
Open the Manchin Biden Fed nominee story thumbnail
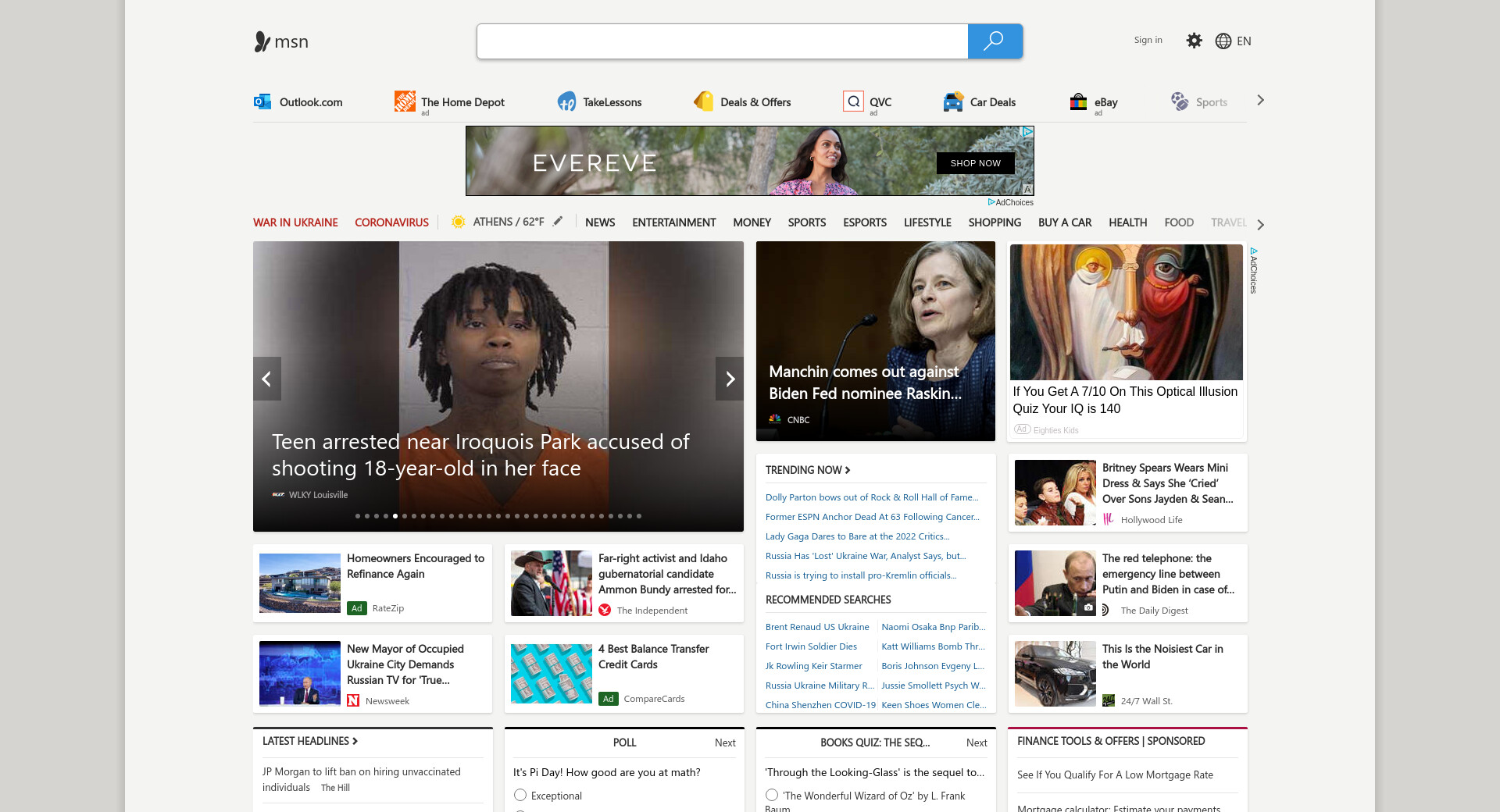875,340
